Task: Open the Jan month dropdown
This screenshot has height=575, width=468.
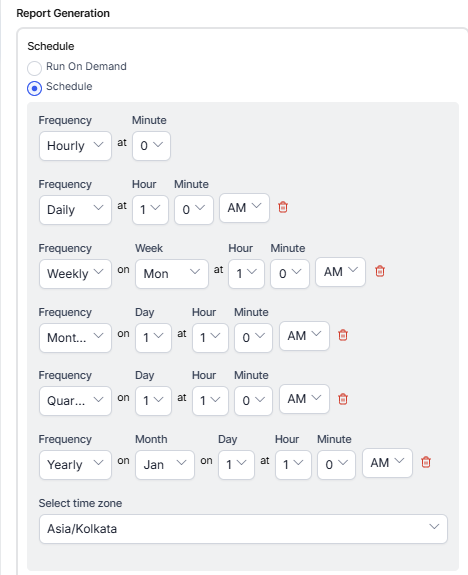Action: click(x=165, y=465)
